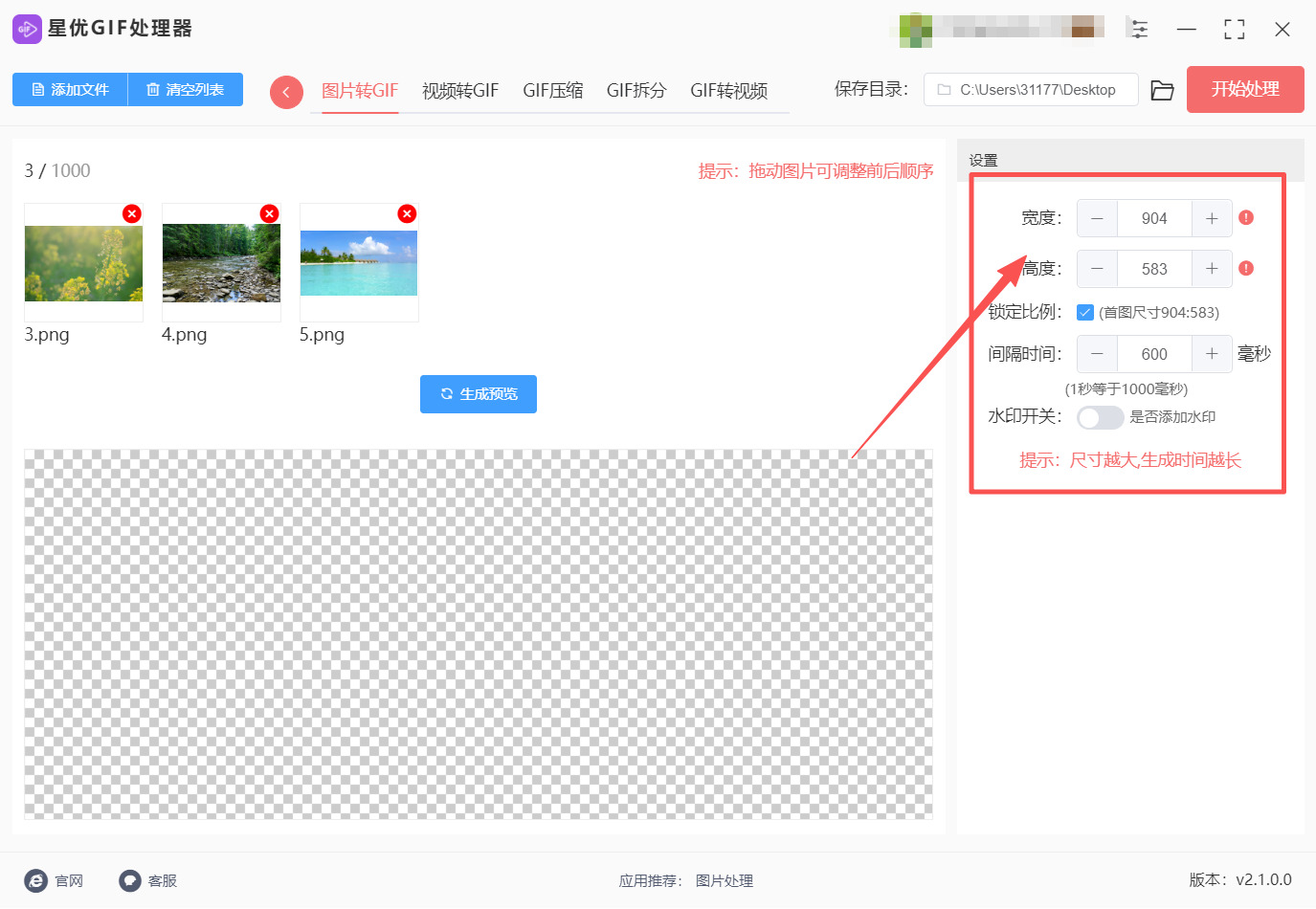Viewport: 1316px width, 909px height.
Task: Open the GIF拆分 tab
Action: tap(636, 91)
